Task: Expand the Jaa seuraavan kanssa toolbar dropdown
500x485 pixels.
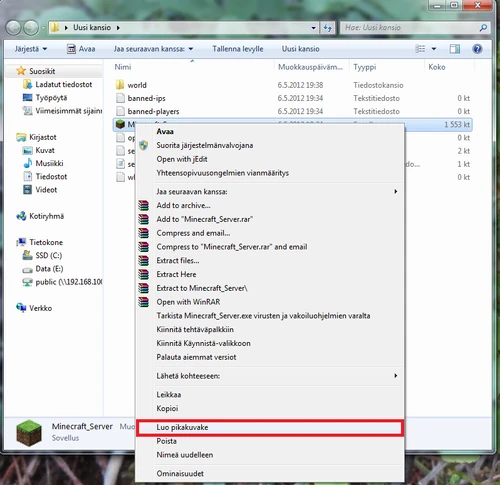Action: coord(153,49)
